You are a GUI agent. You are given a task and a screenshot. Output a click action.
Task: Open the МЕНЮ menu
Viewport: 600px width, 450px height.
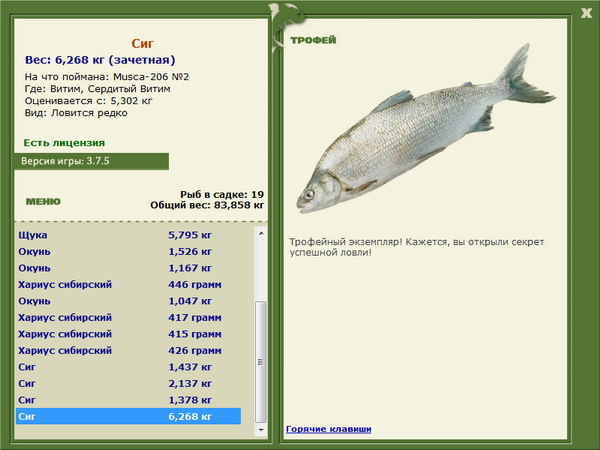(43, 202)
